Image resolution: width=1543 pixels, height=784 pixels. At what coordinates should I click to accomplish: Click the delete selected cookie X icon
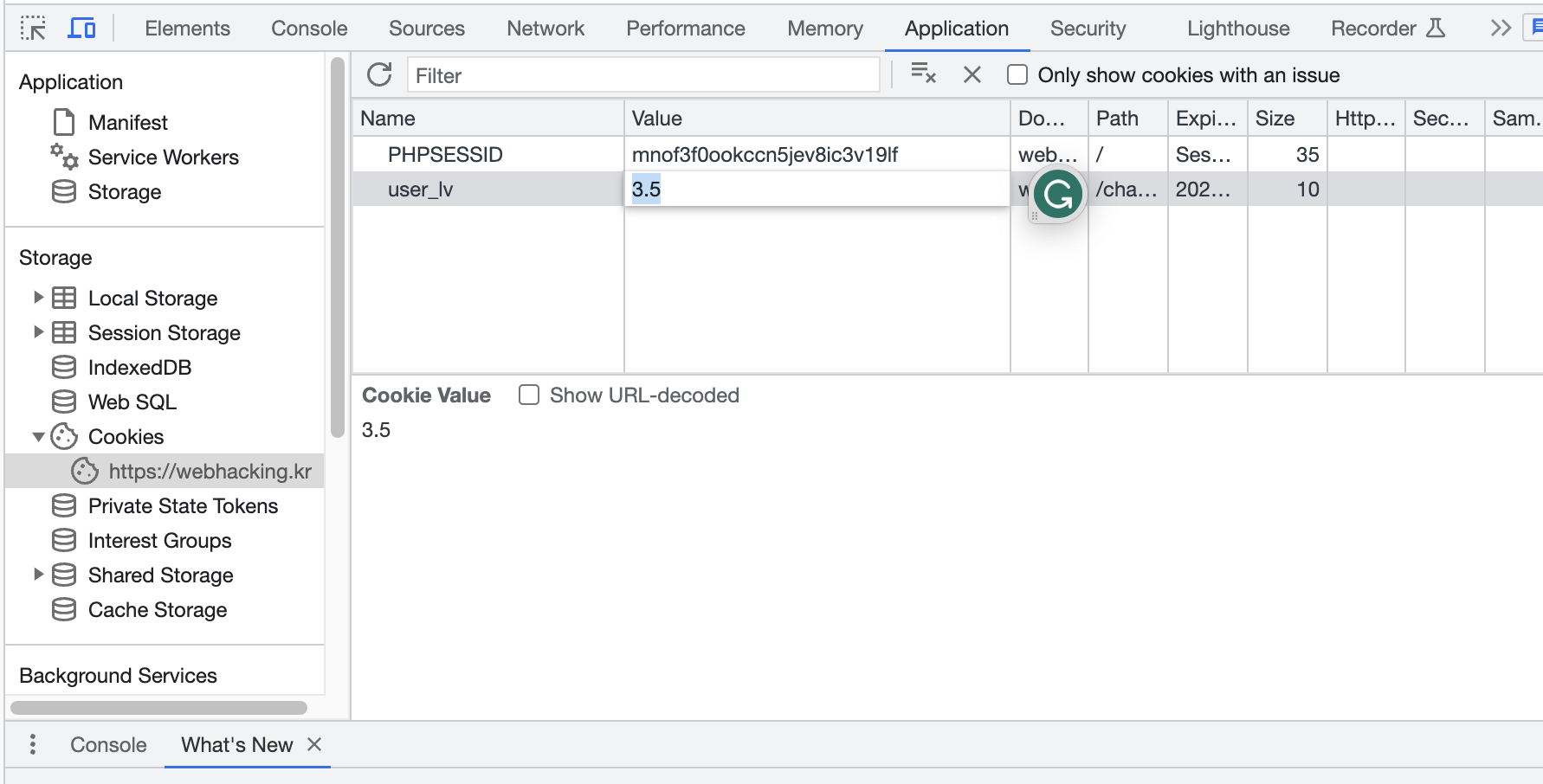point(972,75)
